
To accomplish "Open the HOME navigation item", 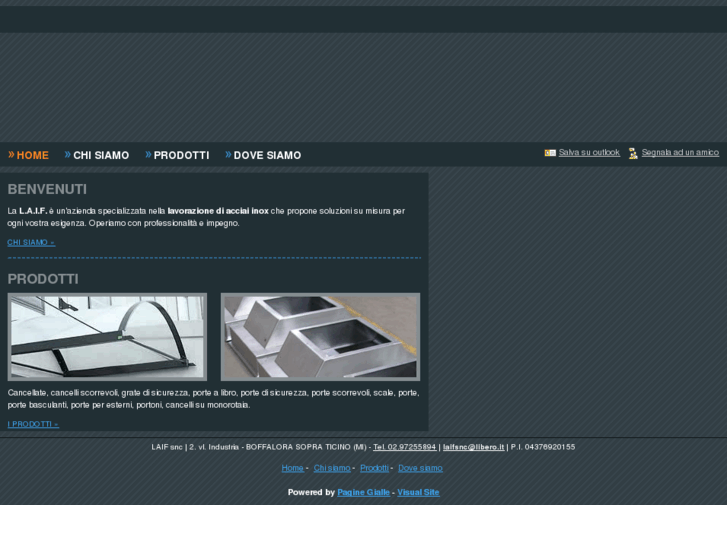I will pos(32,155).
